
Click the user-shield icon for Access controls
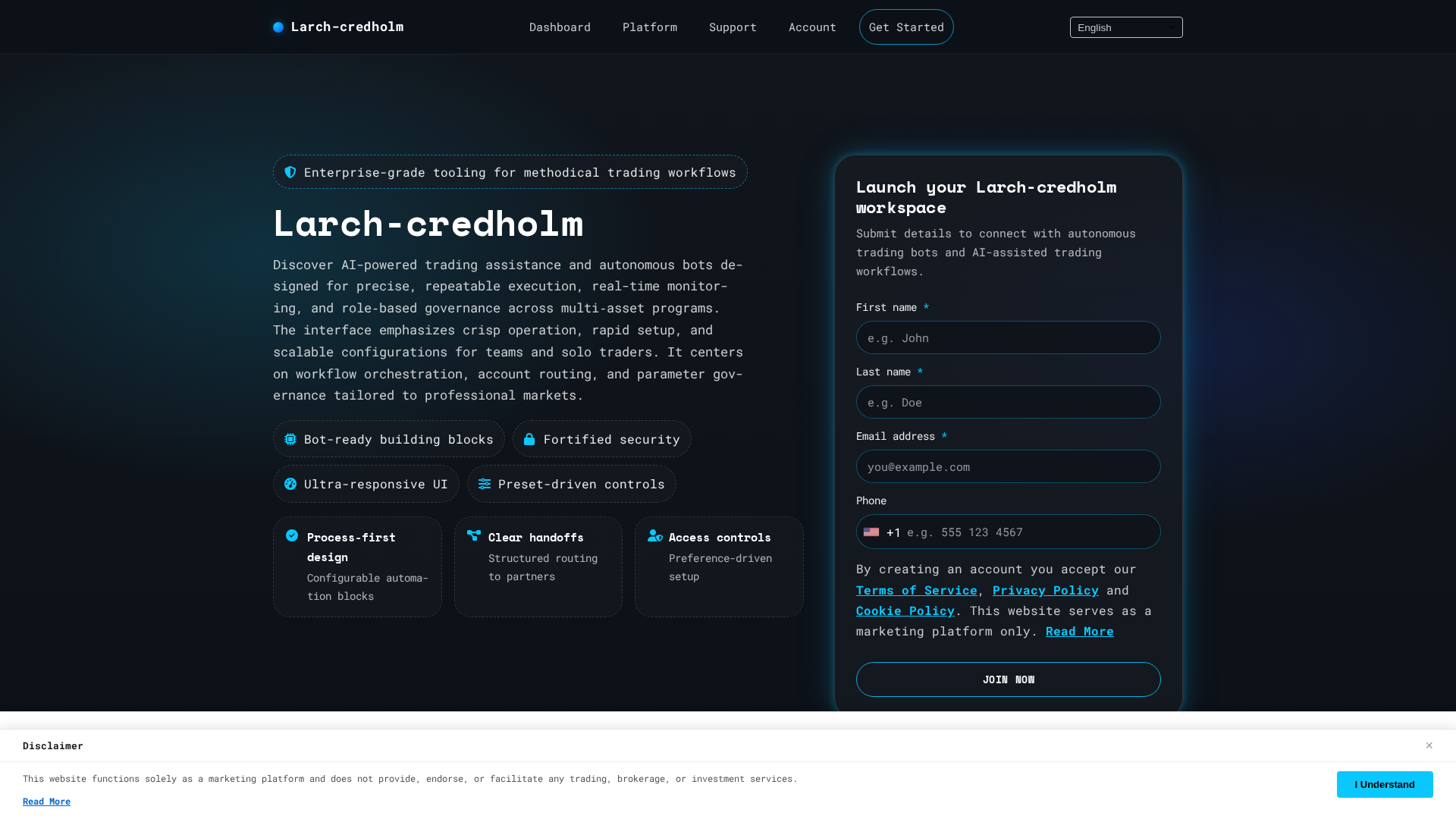(x=655, y=535)
